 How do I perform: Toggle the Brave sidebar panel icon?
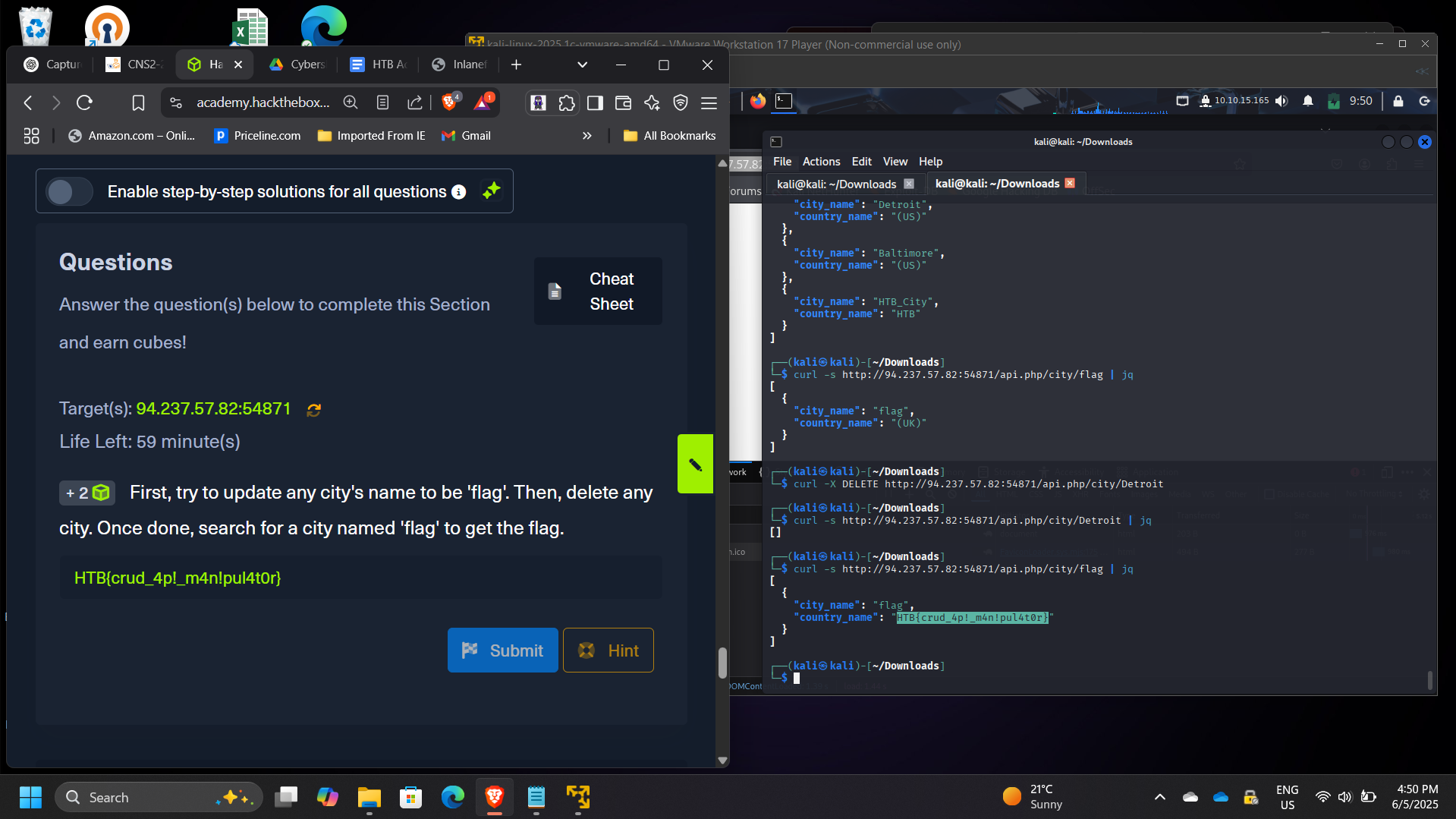pos(595,102)
